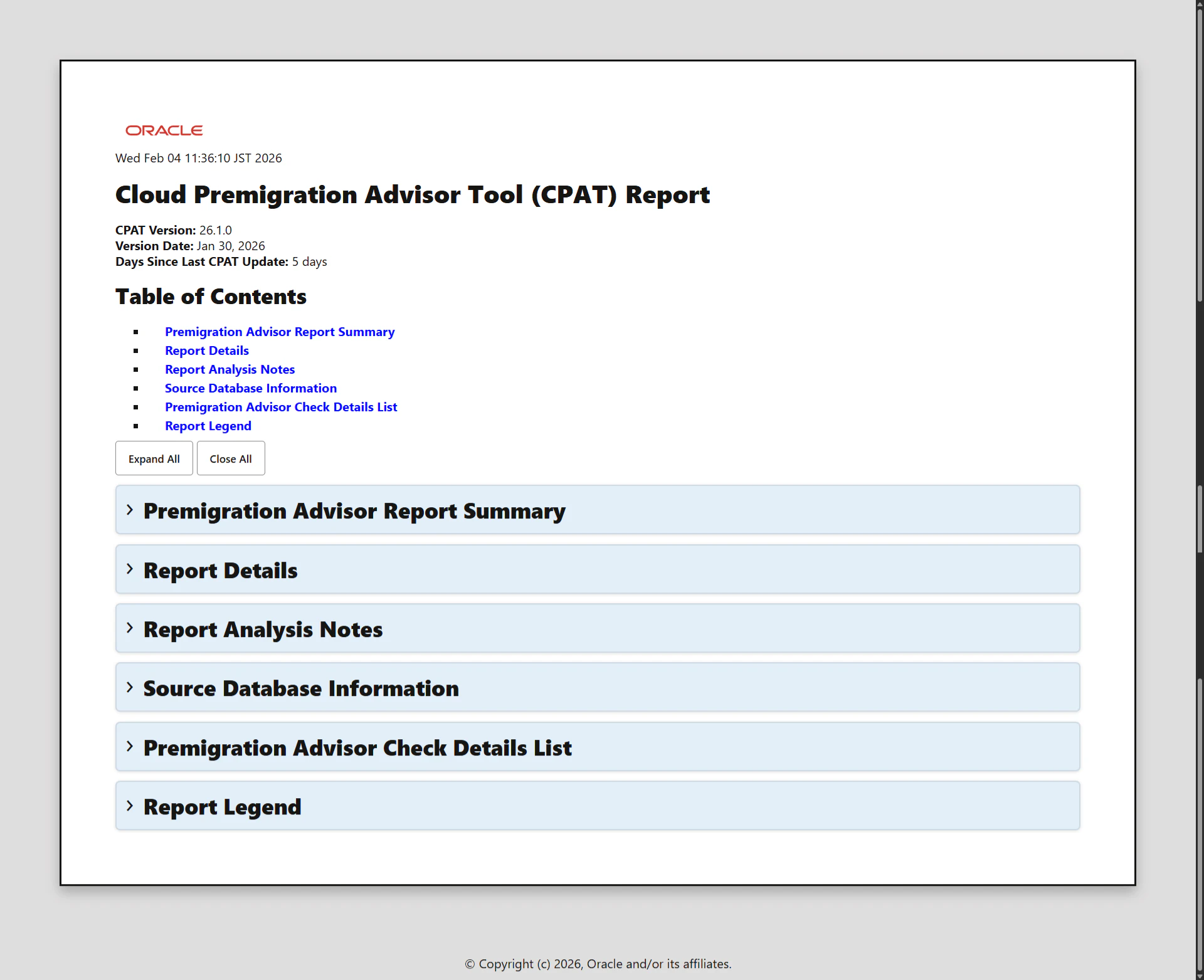Follow the Report Legend contents link
Image resolution: width=1204 pixels, height=980 pixels.
coord(208,426)
